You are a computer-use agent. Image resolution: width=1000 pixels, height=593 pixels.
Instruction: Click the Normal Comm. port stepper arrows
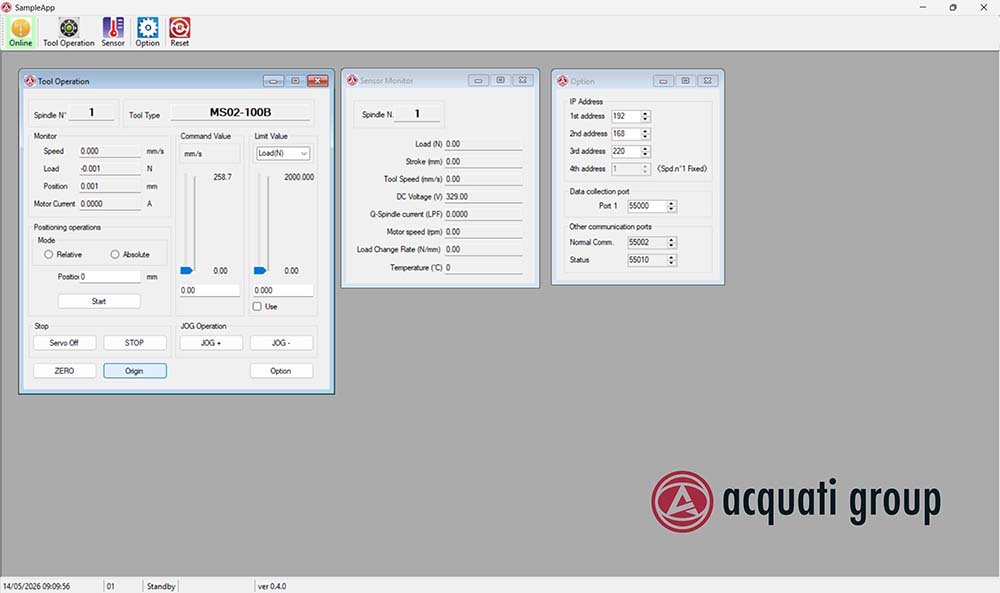671,242
